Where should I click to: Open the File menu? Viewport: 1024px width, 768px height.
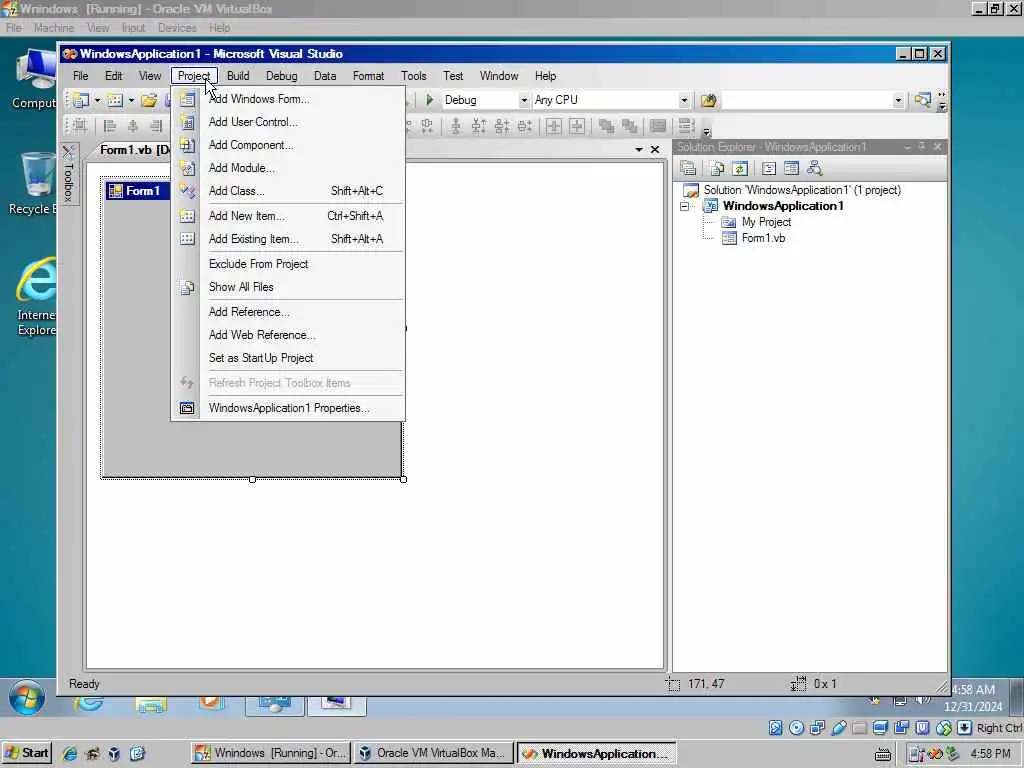pos(80,76)
